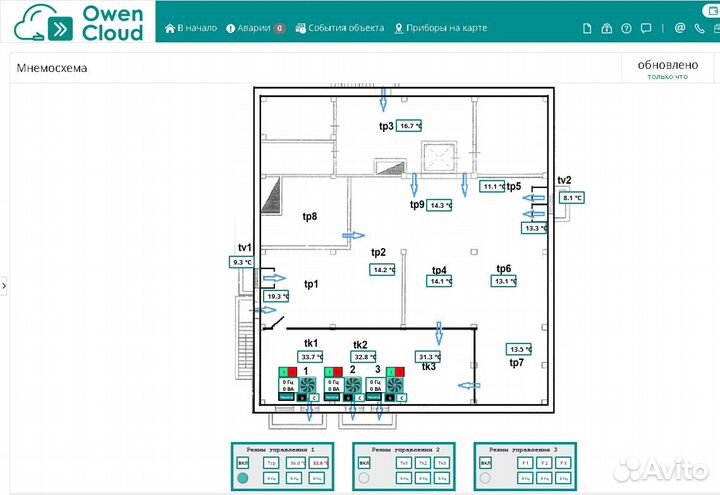Toggle ВКЛ in Режим управления 2 panel
720x495 pixels.
(363, 464)
